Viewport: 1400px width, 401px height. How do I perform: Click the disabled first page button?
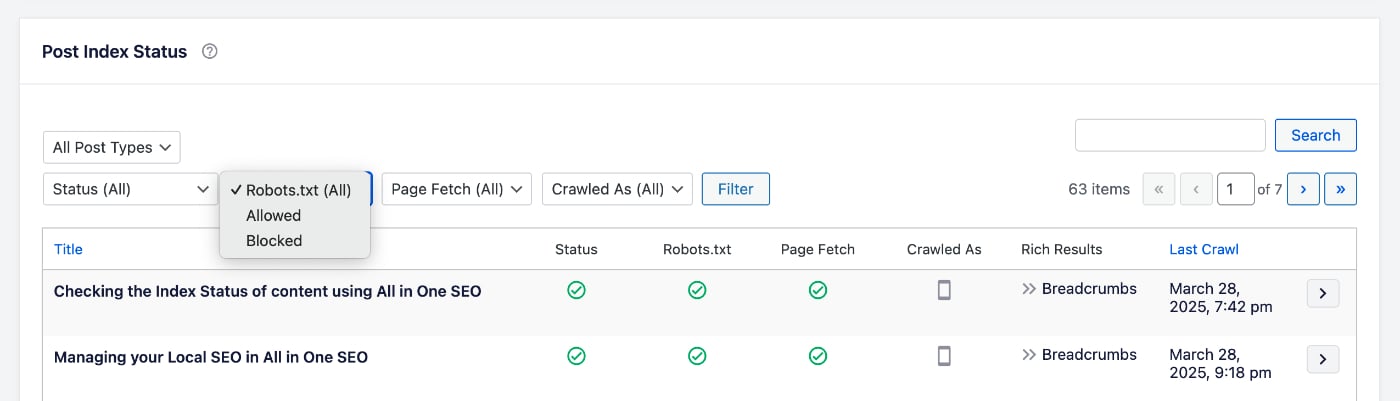tap(1159, 189)
